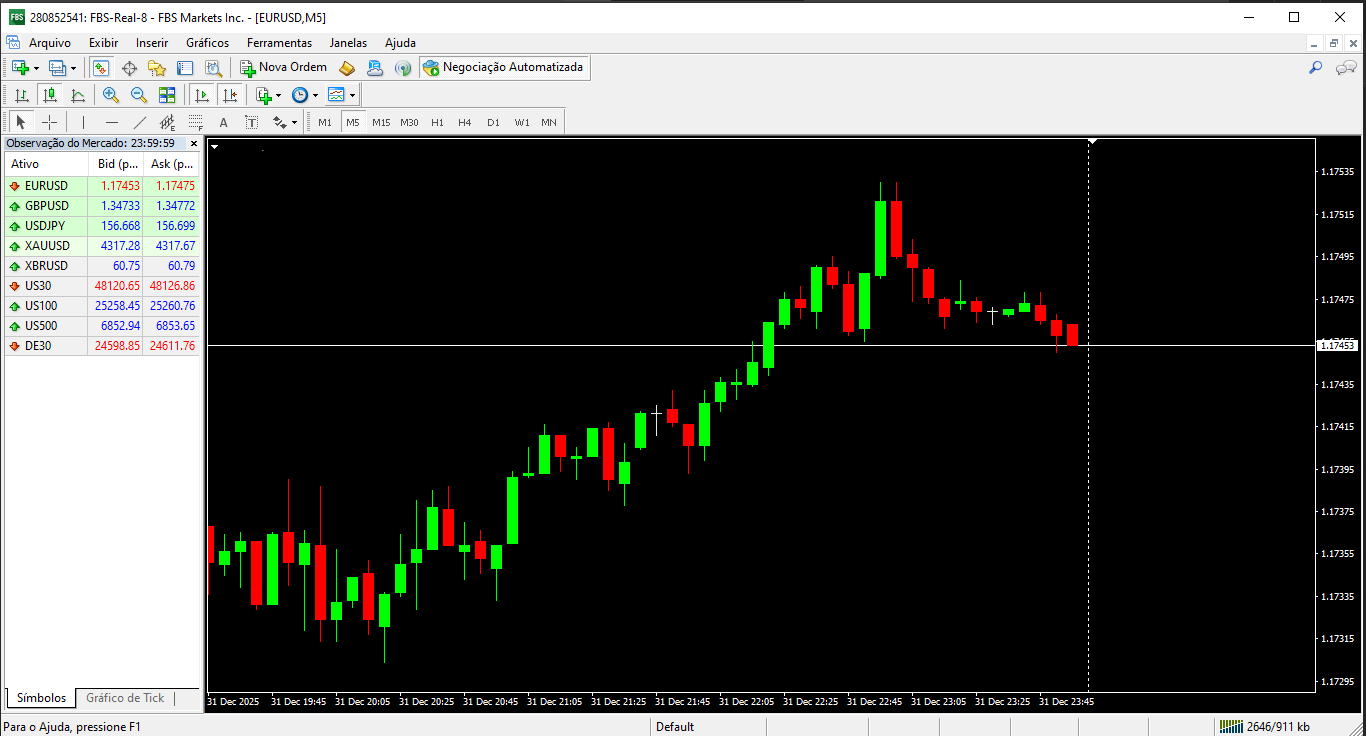1366x736 pixels.
Task: Click the Nova Ordem button
Action: 283,67
